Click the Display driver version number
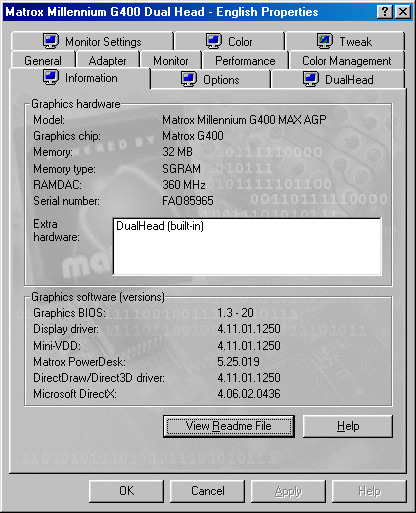This screenshot has width=416, height=513. click(x=249, y=329)
